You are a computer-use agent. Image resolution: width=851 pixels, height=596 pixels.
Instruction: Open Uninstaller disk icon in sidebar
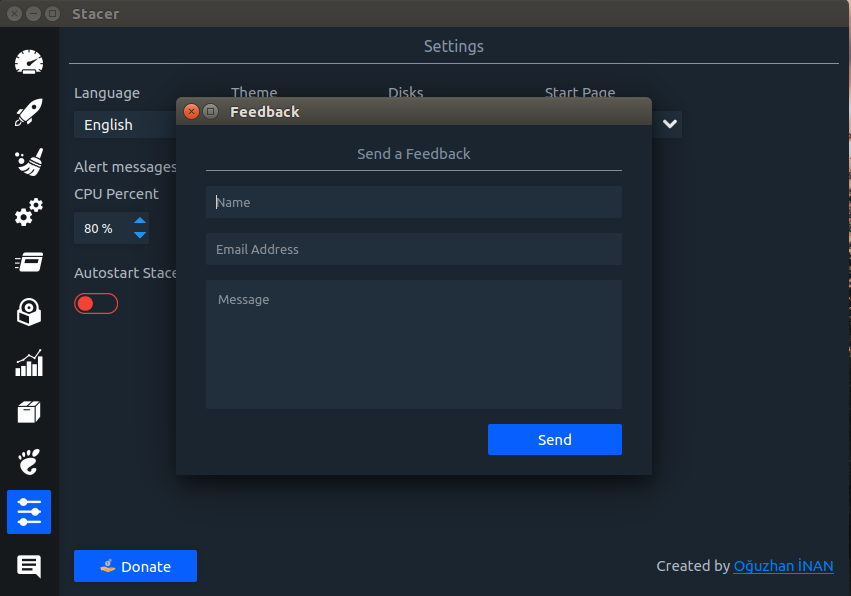pos(29,312)
